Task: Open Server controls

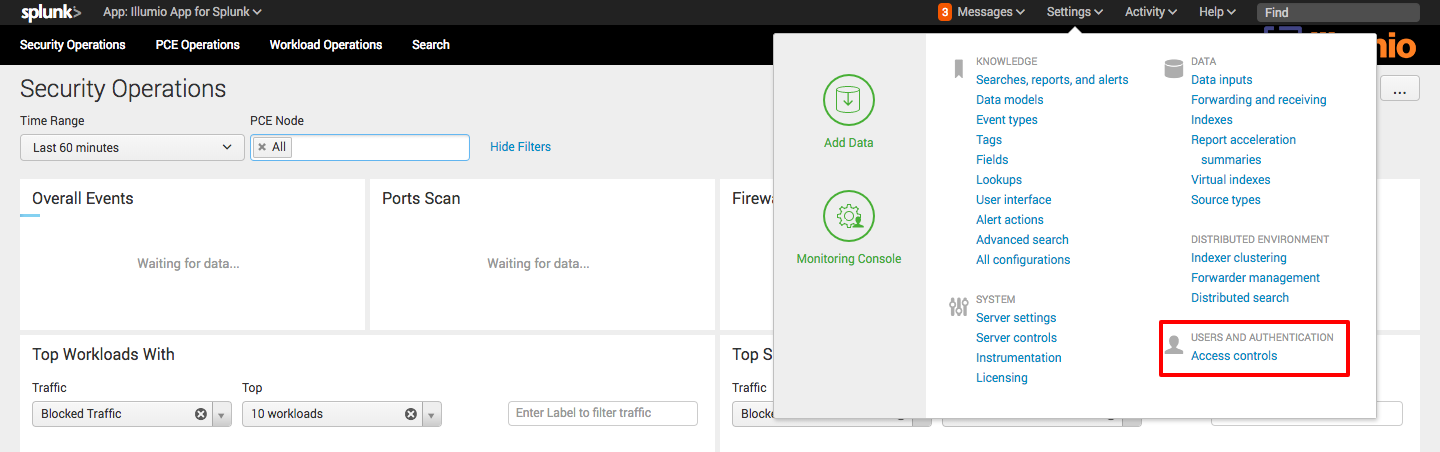Action: (x=1016, y=338)
